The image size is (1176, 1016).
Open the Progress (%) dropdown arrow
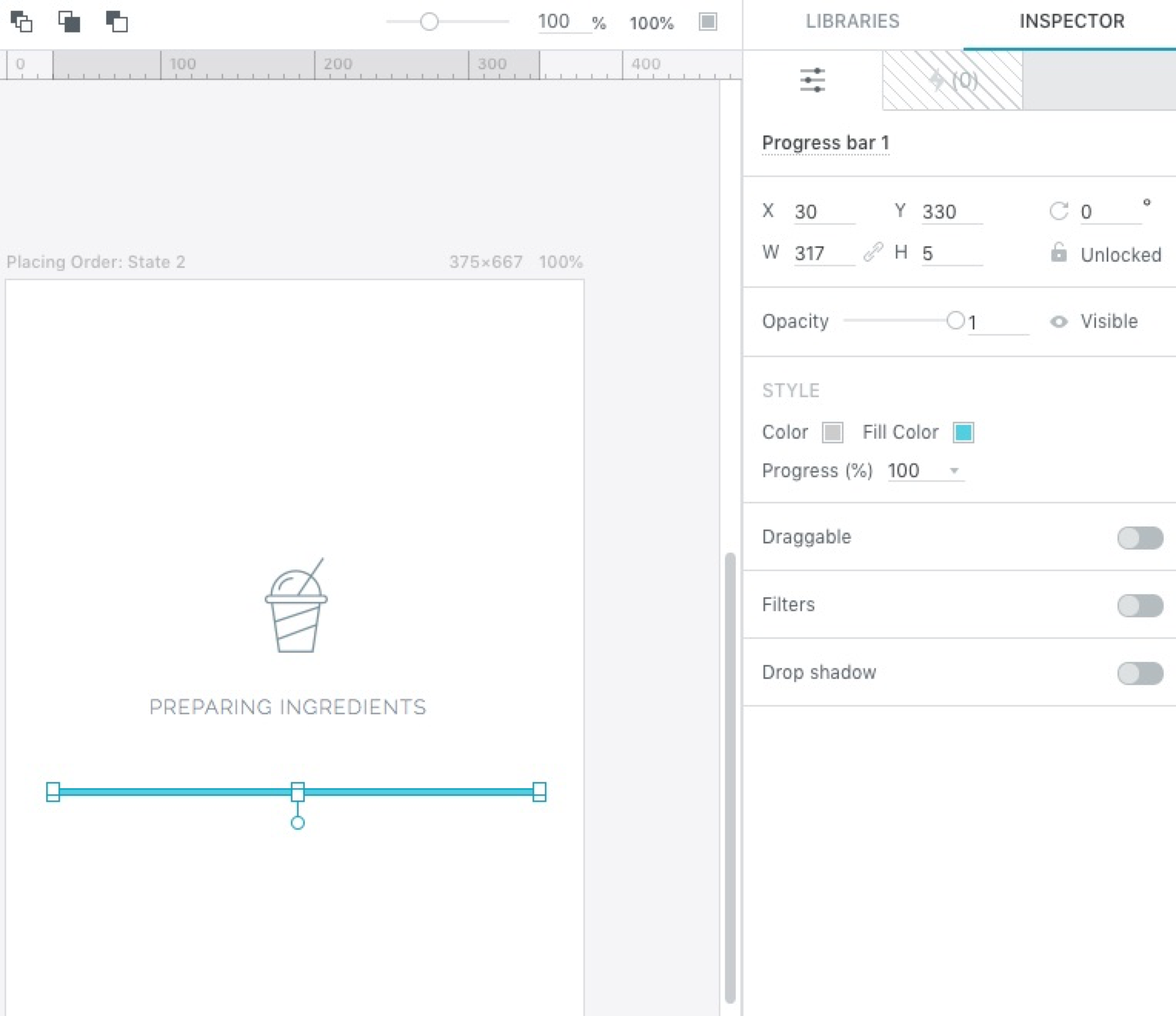pos(954,470)
